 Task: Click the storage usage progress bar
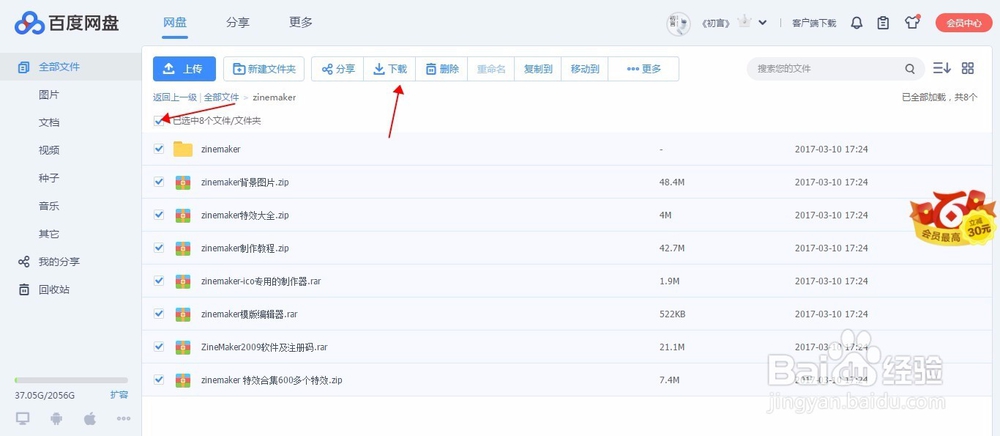pos(71,381)
